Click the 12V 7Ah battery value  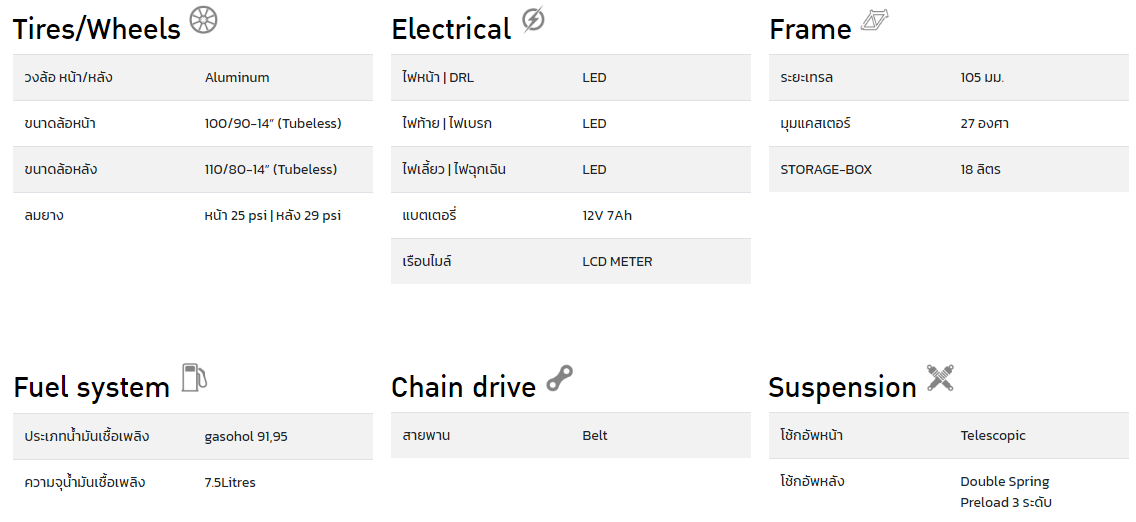(607, 215)
